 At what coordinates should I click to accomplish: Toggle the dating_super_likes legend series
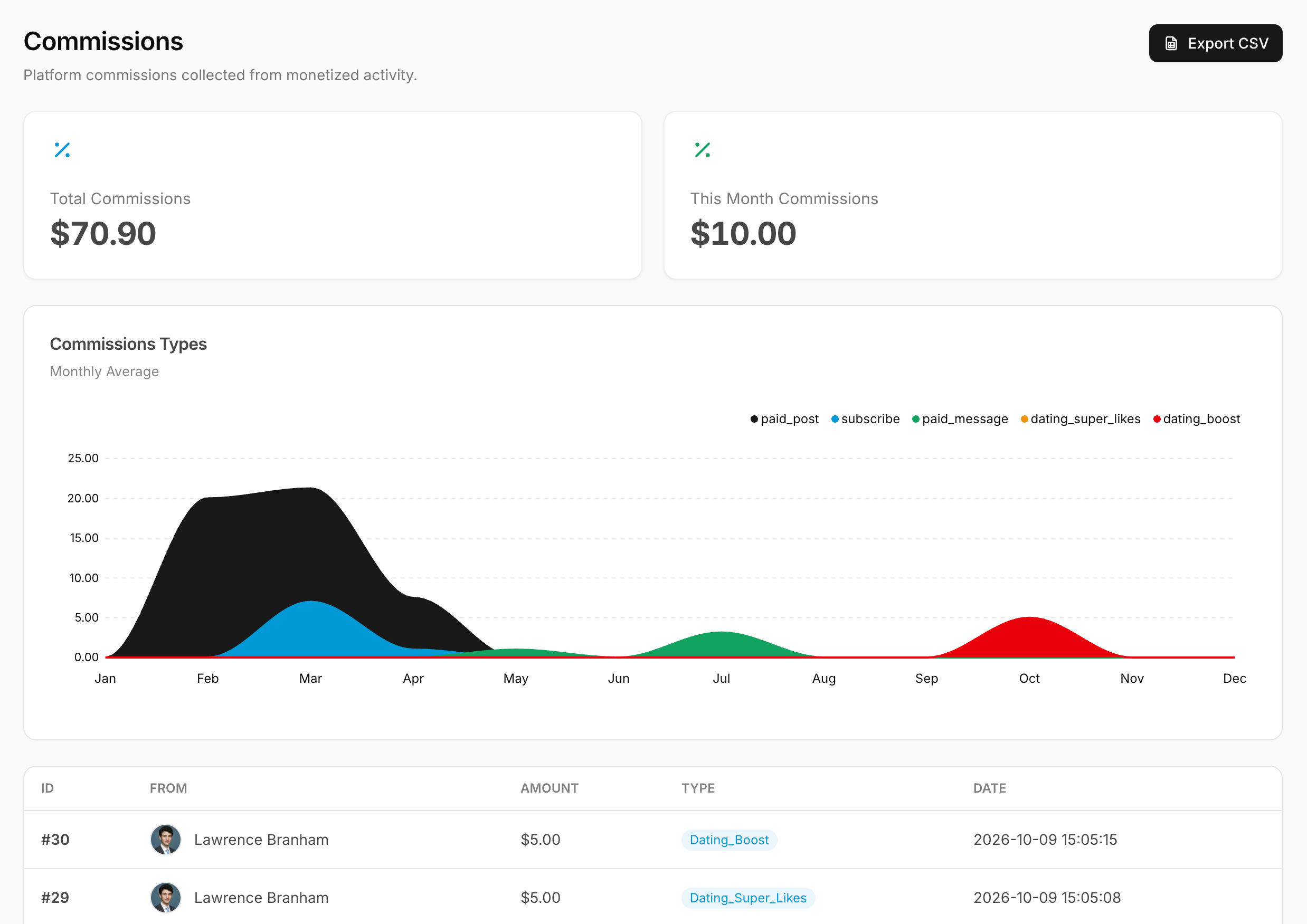[1081, 419]
